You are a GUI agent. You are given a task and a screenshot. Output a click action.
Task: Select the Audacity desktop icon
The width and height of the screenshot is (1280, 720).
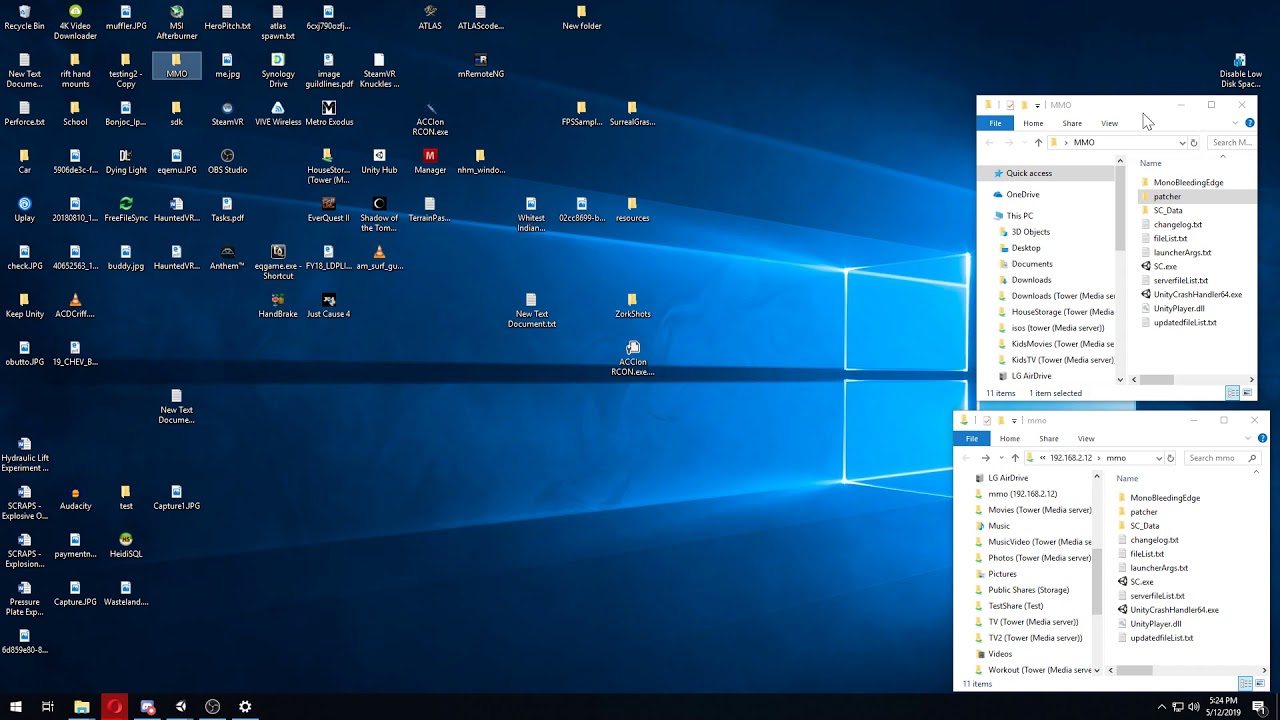point(75,498)
